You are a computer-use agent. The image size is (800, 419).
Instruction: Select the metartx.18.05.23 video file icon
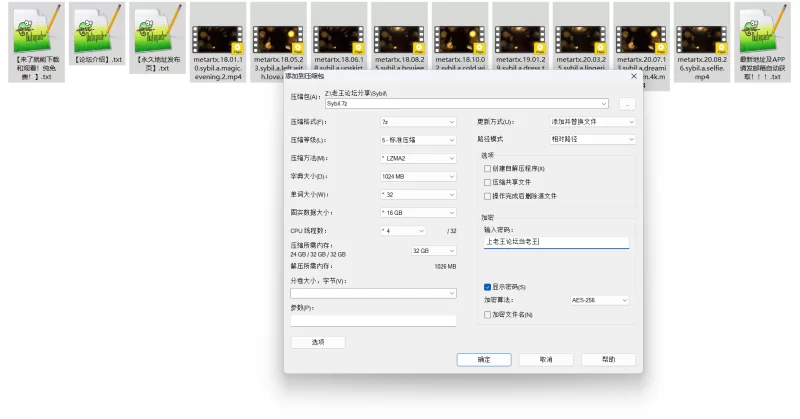point(279,40)
